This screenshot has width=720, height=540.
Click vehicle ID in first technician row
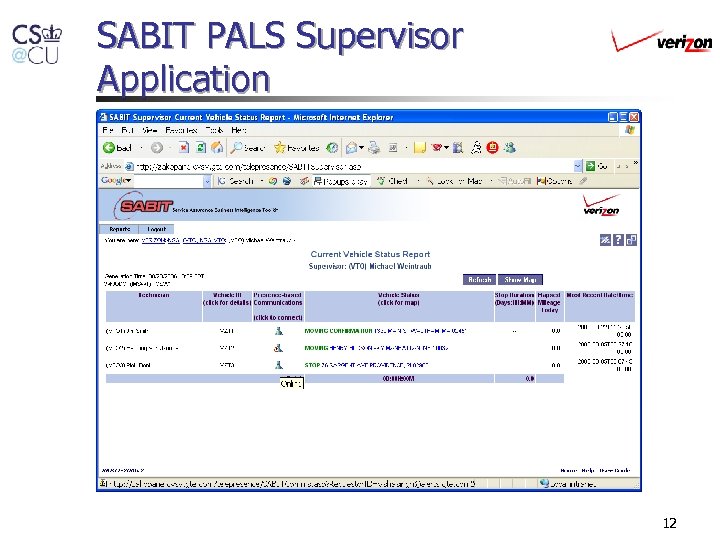227,331
